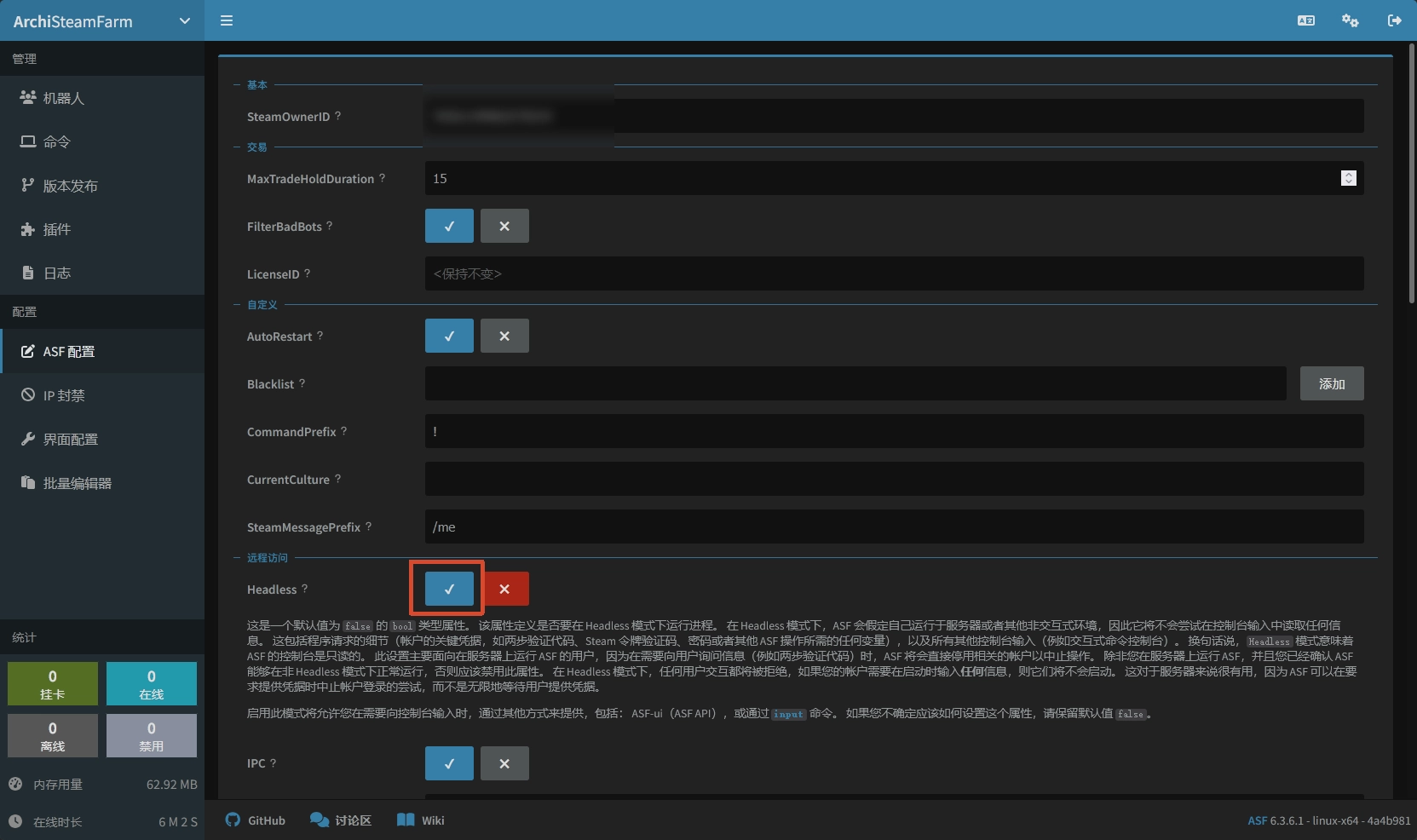Image resolution: width=1417 pixels, height=840 pixels.
Task: Click the 挂卡 farming status tile
Action: [x=53, y=683]
